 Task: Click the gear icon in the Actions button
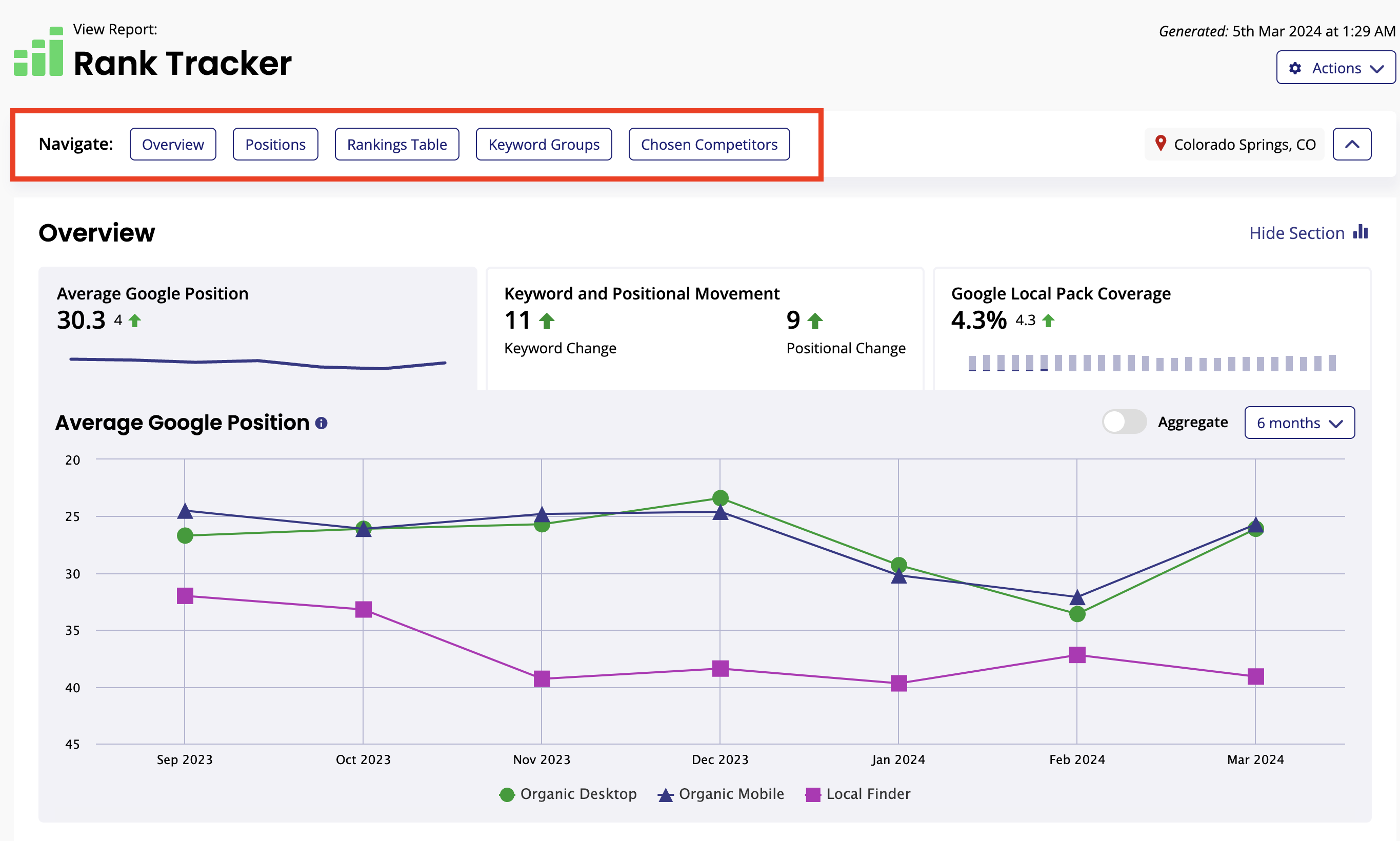point(1295,69)
